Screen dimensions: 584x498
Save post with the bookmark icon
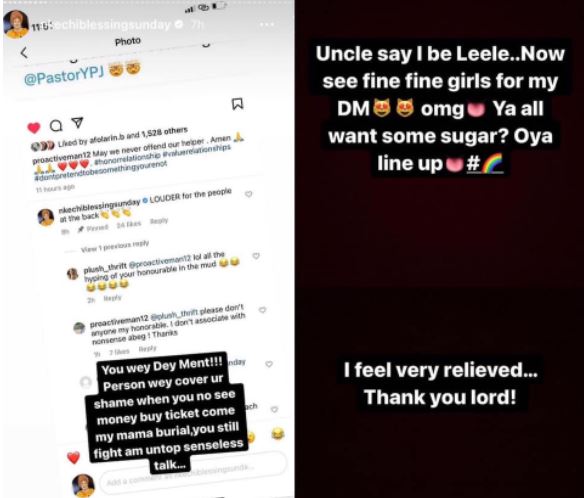pos(238,104)
